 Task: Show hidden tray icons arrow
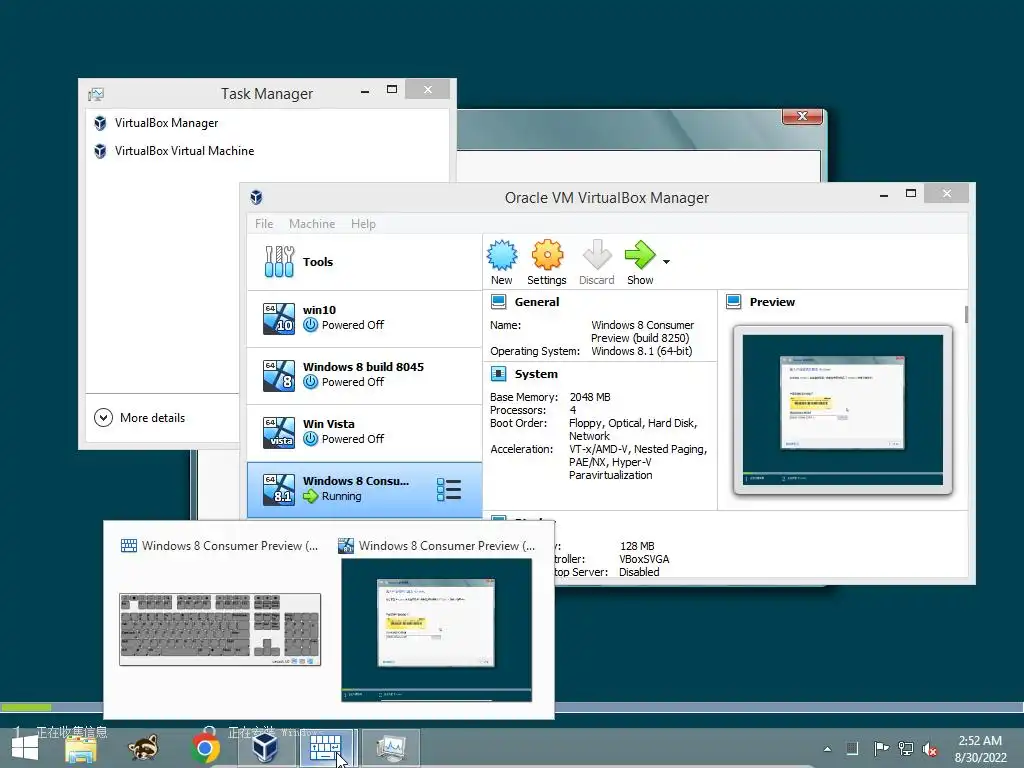pos(827,749)
